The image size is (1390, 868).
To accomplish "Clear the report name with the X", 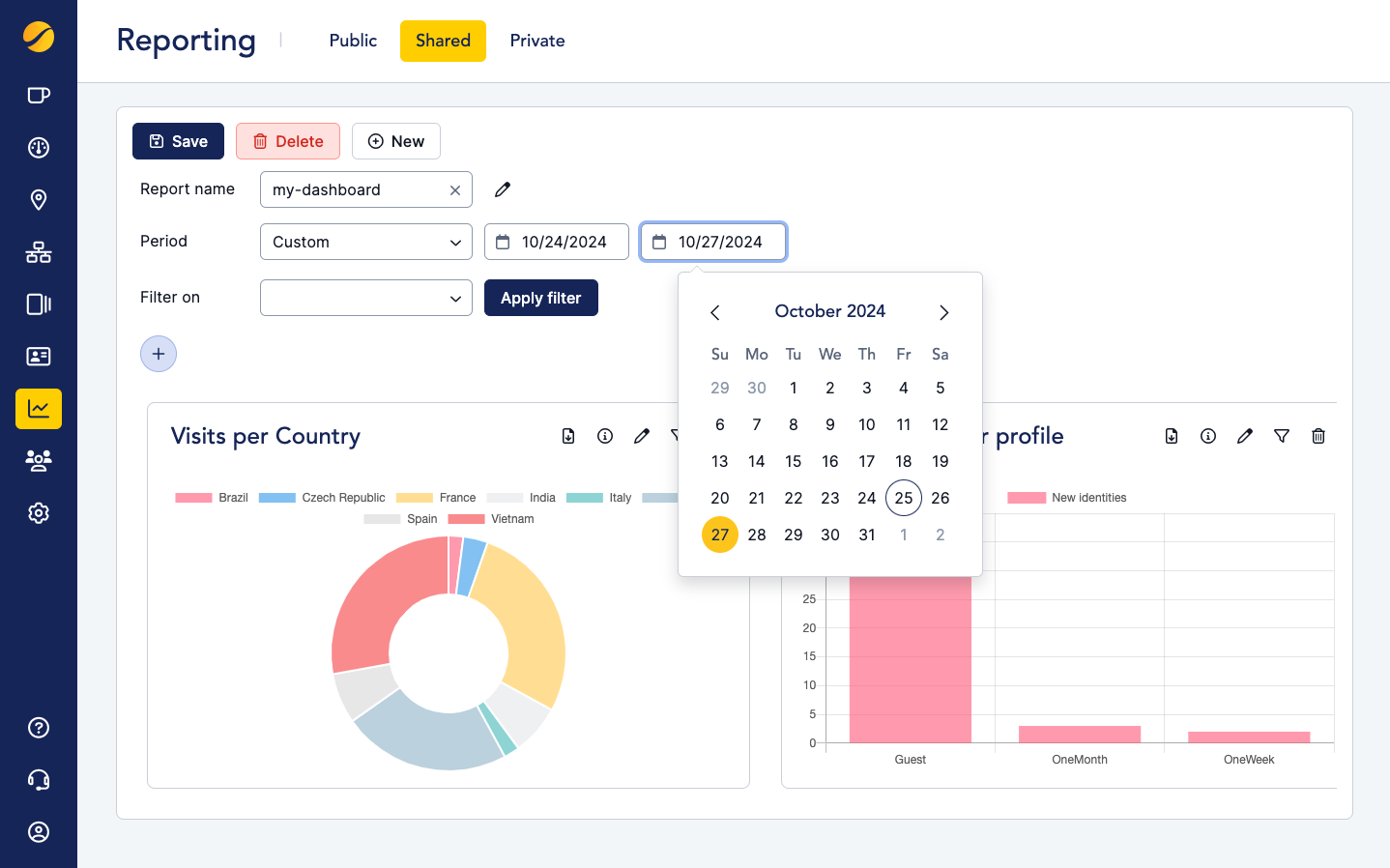I will 454,189.
